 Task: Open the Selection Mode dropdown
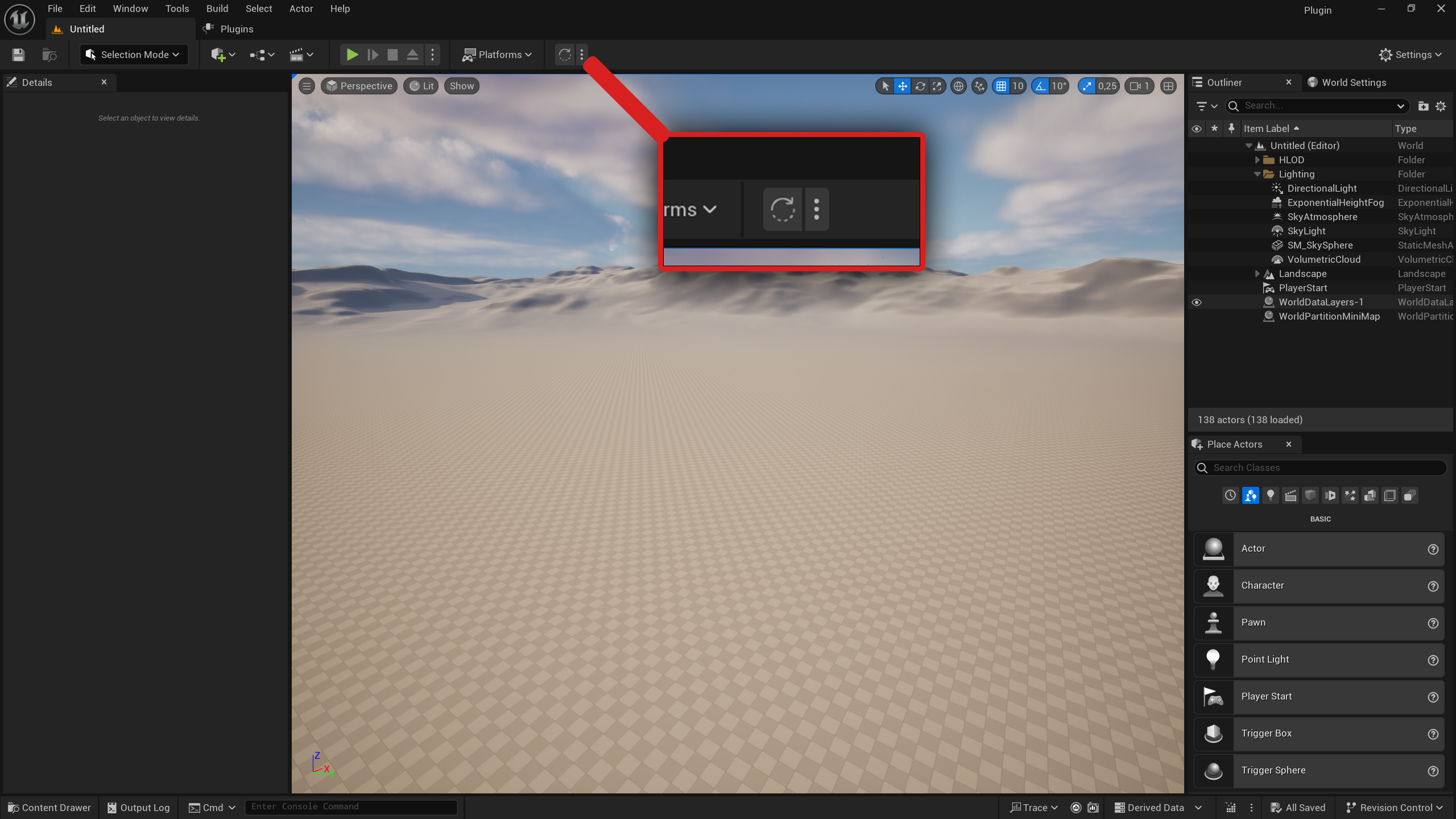click(133, 54)
